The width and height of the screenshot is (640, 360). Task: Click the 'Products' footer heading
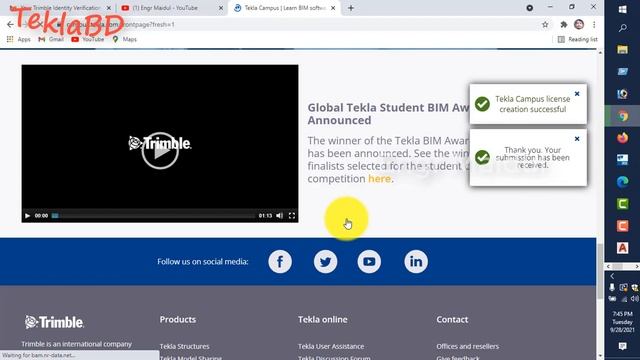tap(178, 320)
